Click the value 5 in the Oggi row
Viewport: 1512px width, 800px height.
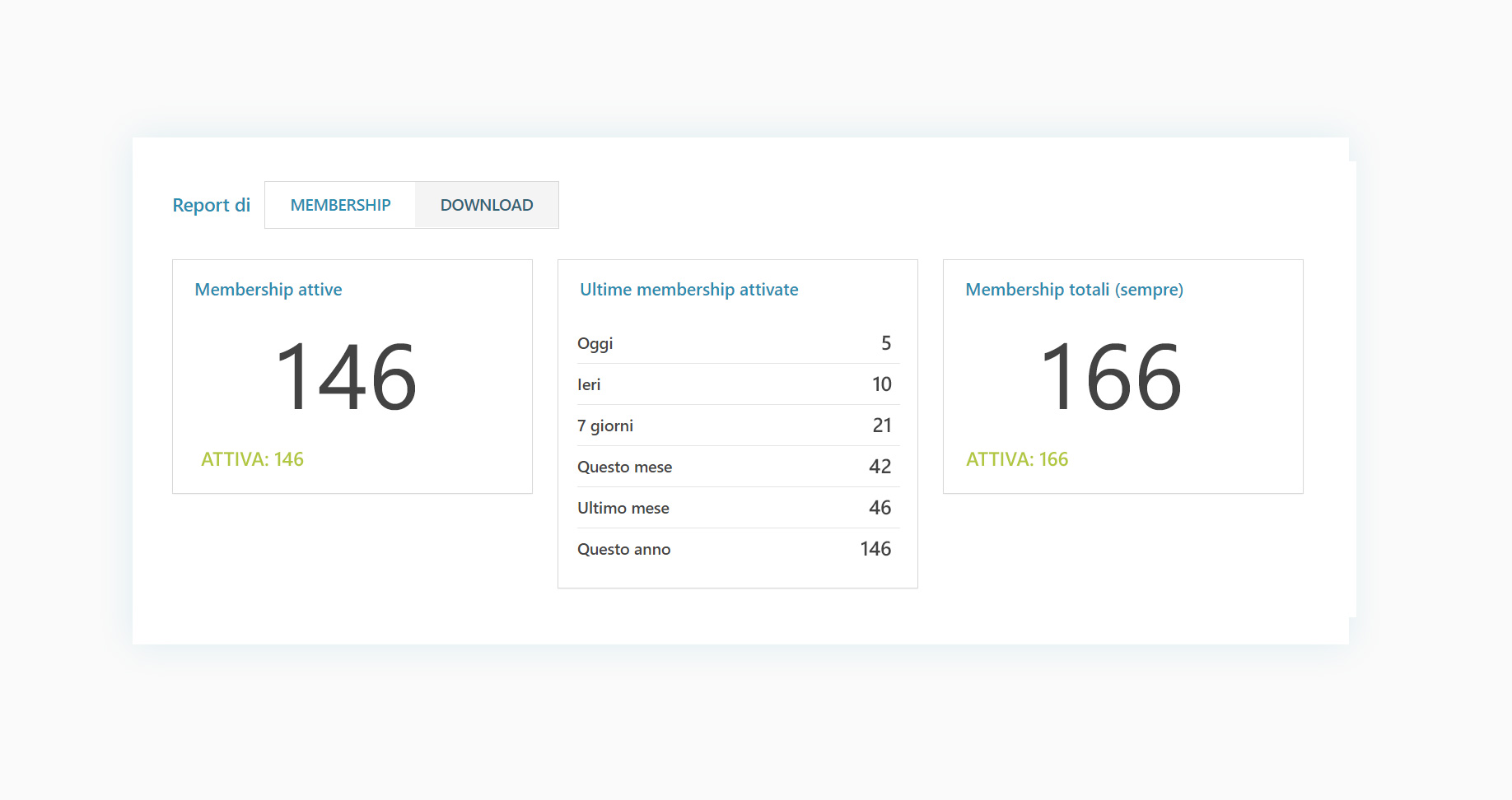[x=886, y=343]
